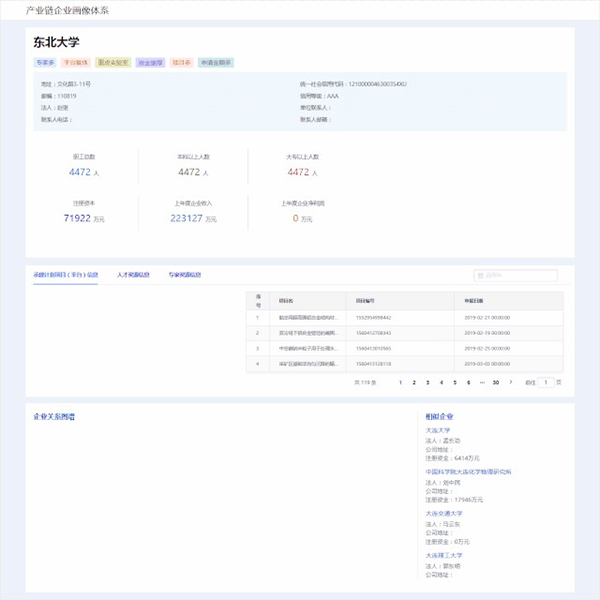Click the 企业关系图谱 section heading
Image resolution: width=600 pixels, height=600 pixels.
54,416
